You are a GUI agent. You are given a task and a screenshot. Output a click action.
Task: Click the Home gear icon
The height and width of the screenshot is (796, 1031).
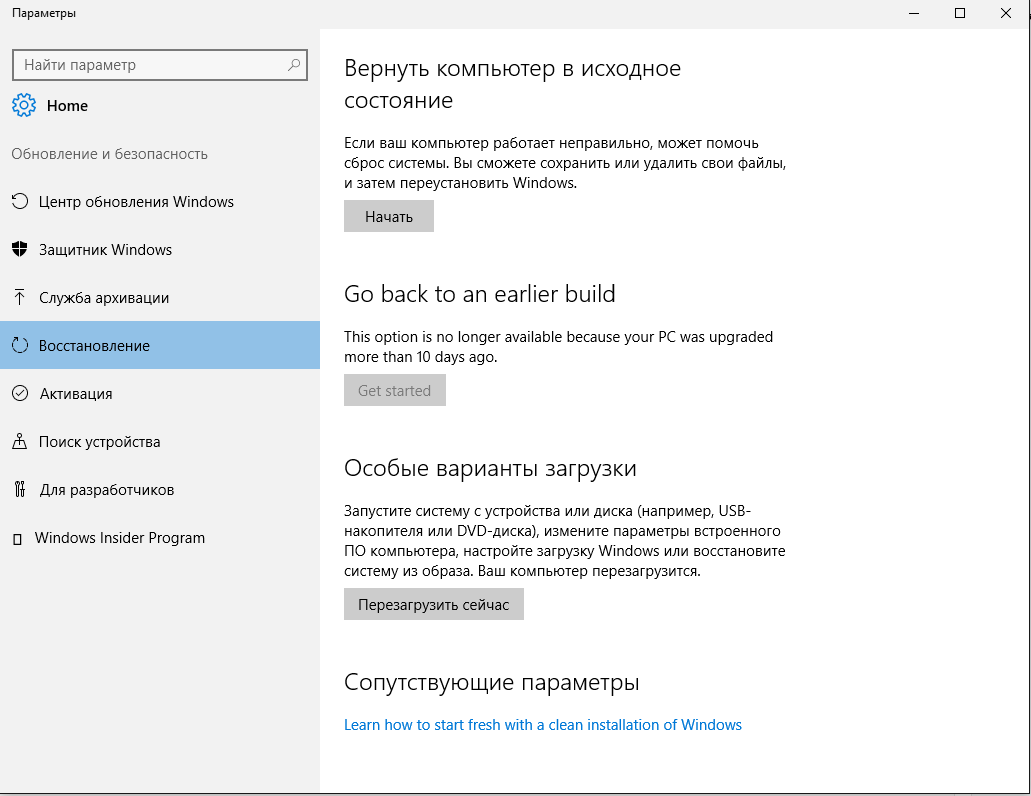[24, 105]
